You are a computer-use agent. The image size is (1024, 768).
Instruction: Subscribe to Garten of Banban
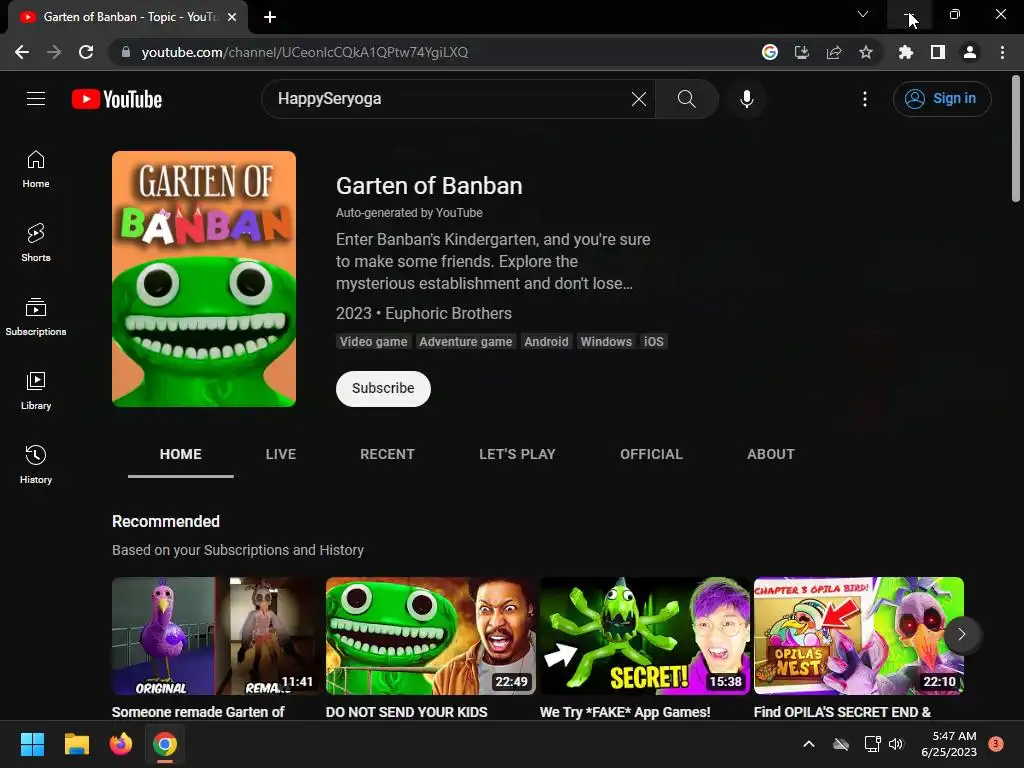[383, 389]
